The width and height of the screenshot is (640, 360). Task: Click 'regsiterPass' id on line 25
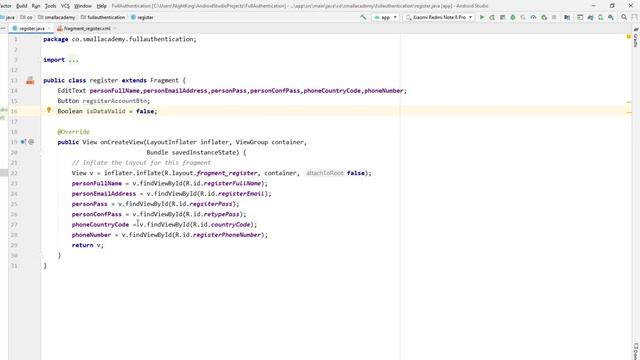pyautogui.click(x=211, y=204)
